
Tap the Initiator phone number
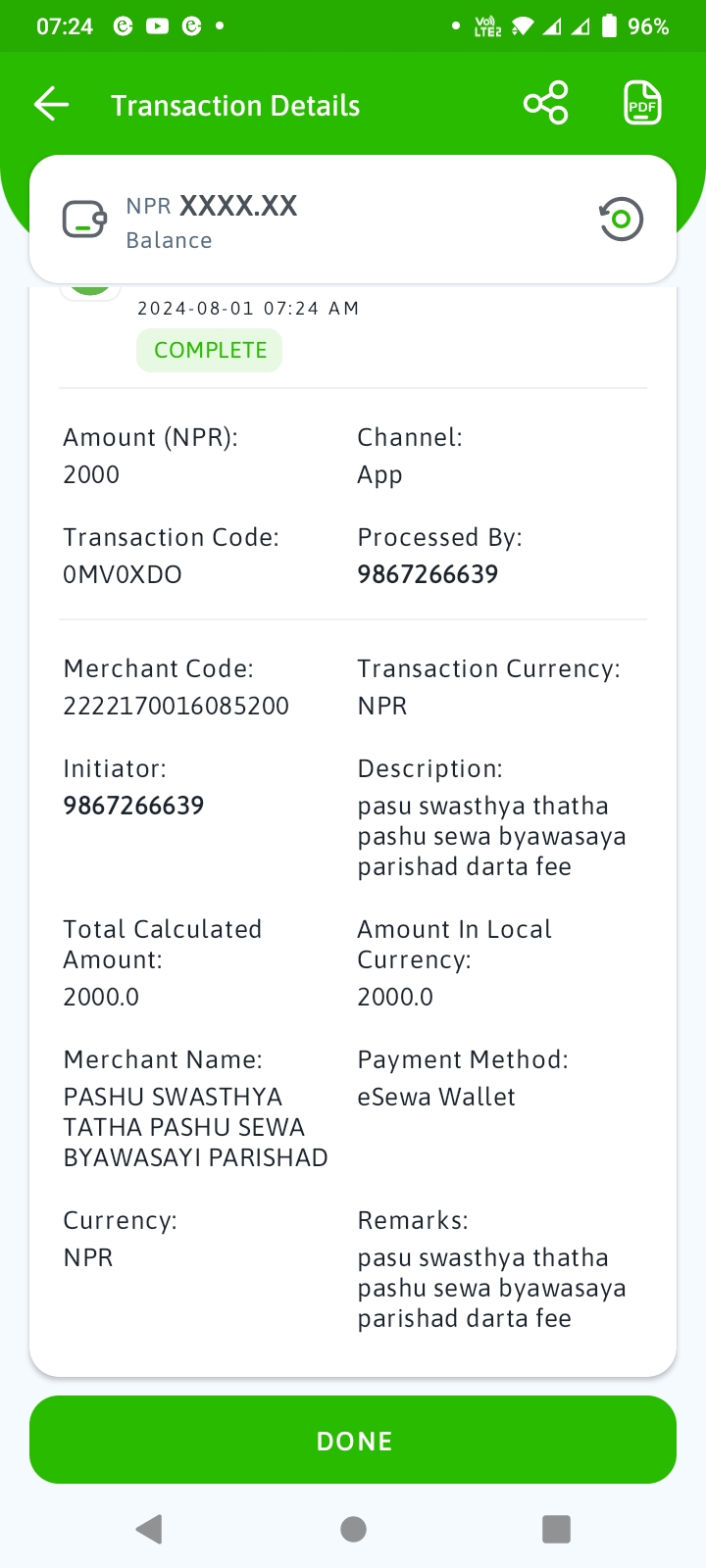pos(133,806)
